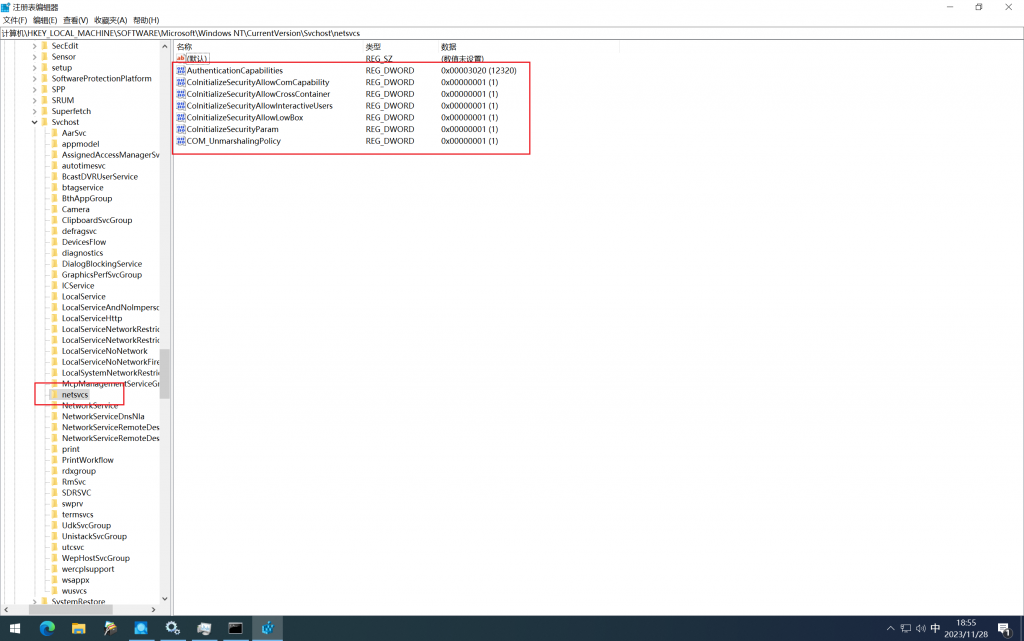Click the (默认) string value icon
1024x641 pixels.
181,59
